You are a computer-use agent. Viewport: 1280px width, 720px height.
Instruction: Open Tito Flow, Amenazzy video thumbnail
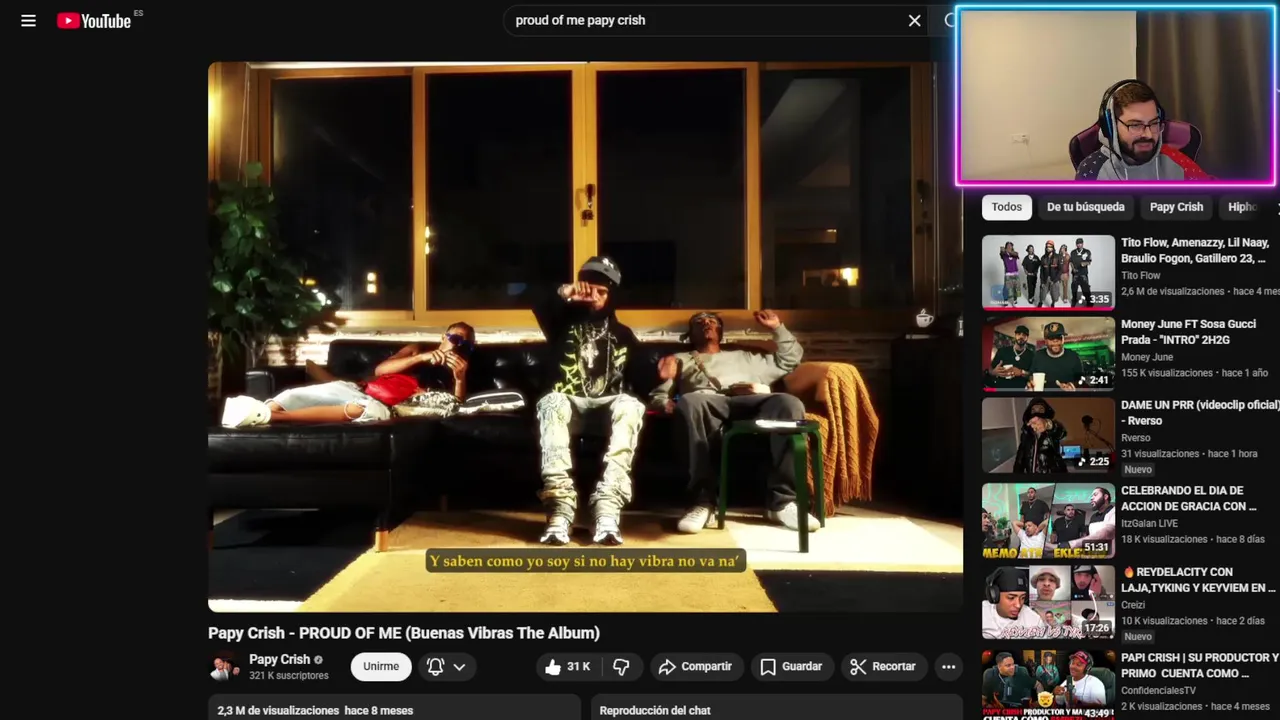(x=1048, y=272)
